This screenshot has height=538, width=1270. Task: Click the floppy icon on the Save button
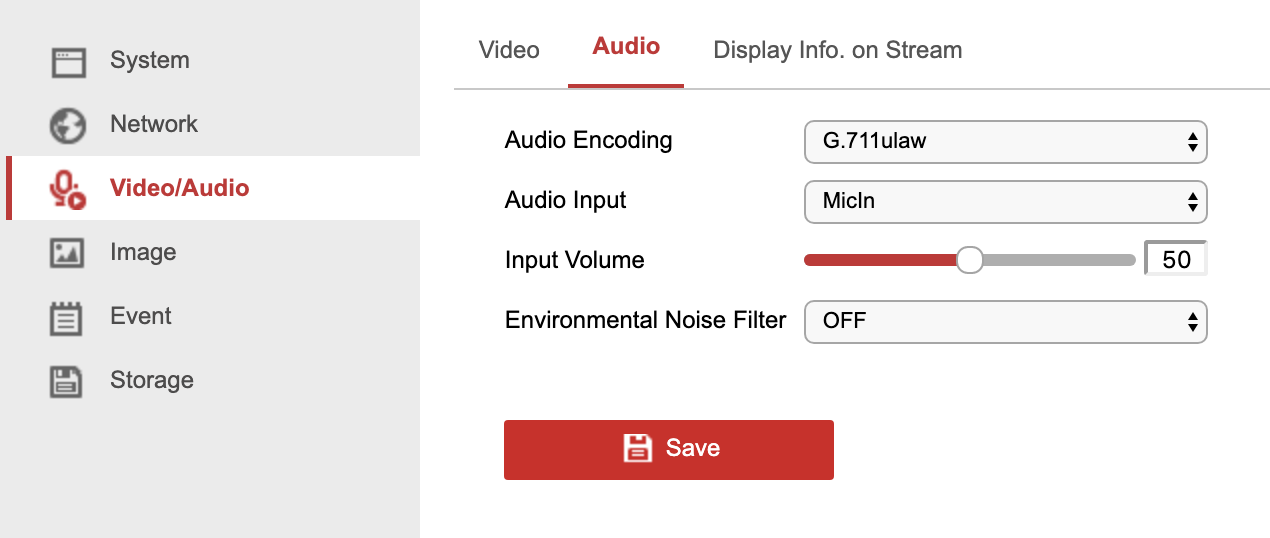637,448
